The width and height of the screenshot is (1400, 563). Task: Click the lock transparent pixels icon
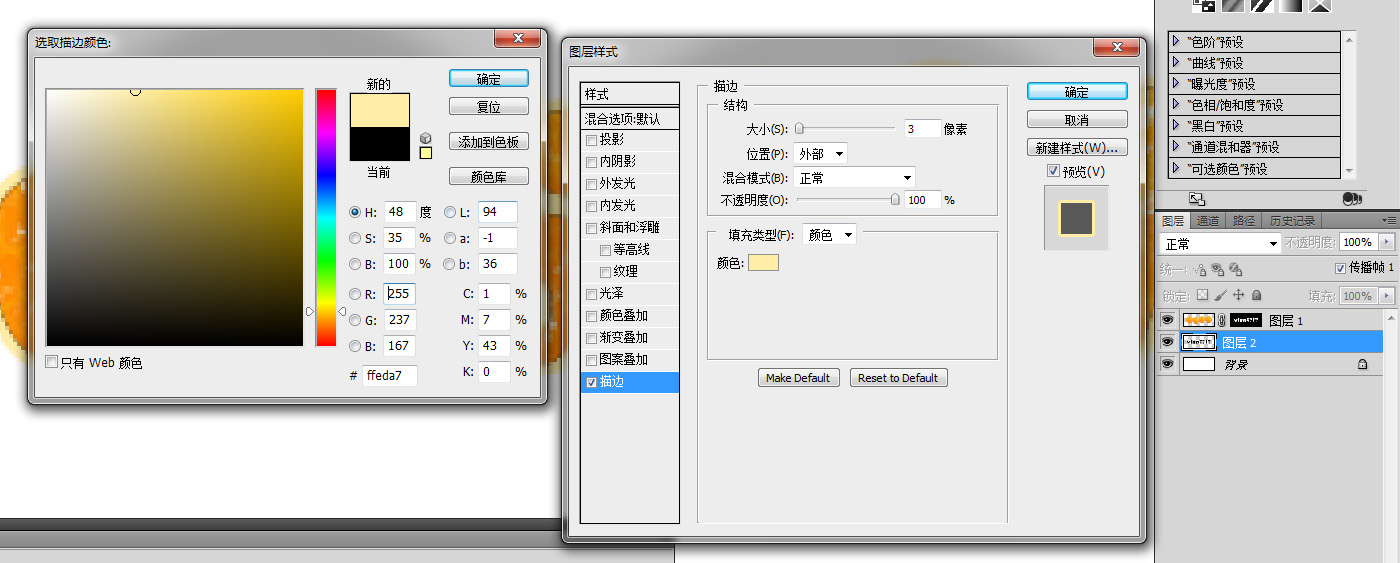coord(1203,296)
